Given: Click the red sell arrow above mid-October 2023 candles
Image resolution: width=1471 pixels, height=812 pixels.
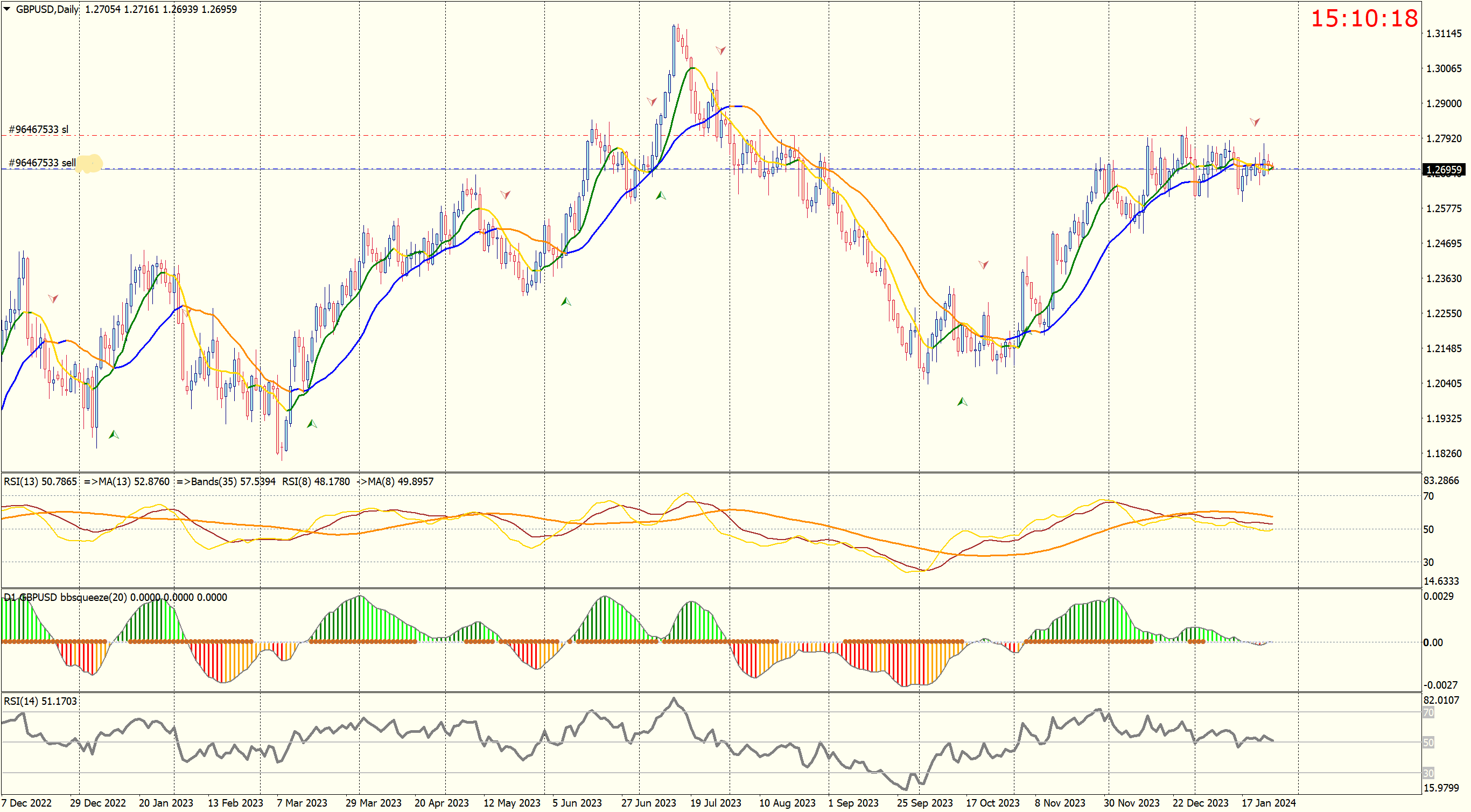Looking at the screenshot, I should pos(983,264).
